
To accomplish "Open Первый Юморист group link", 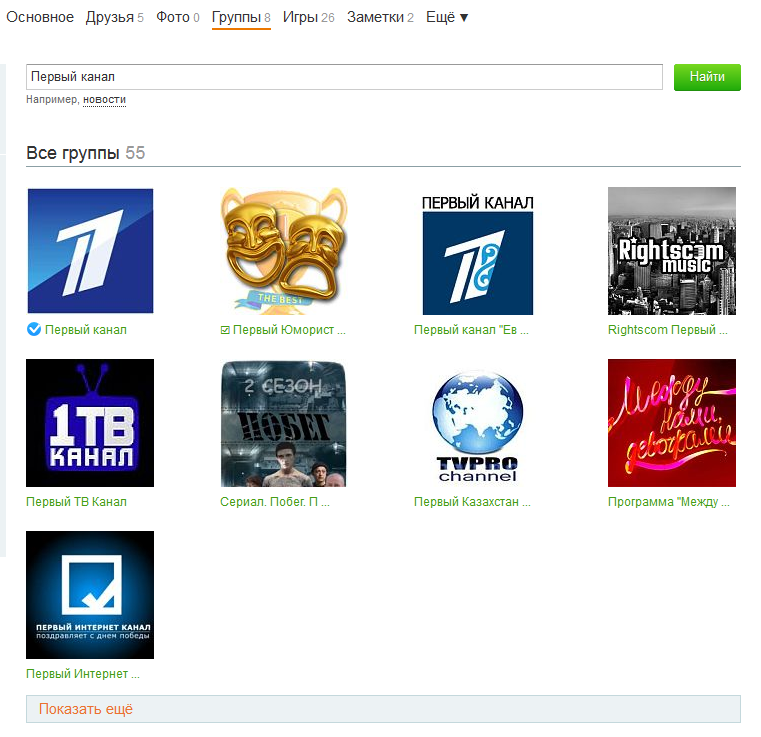I will point(289,329).
